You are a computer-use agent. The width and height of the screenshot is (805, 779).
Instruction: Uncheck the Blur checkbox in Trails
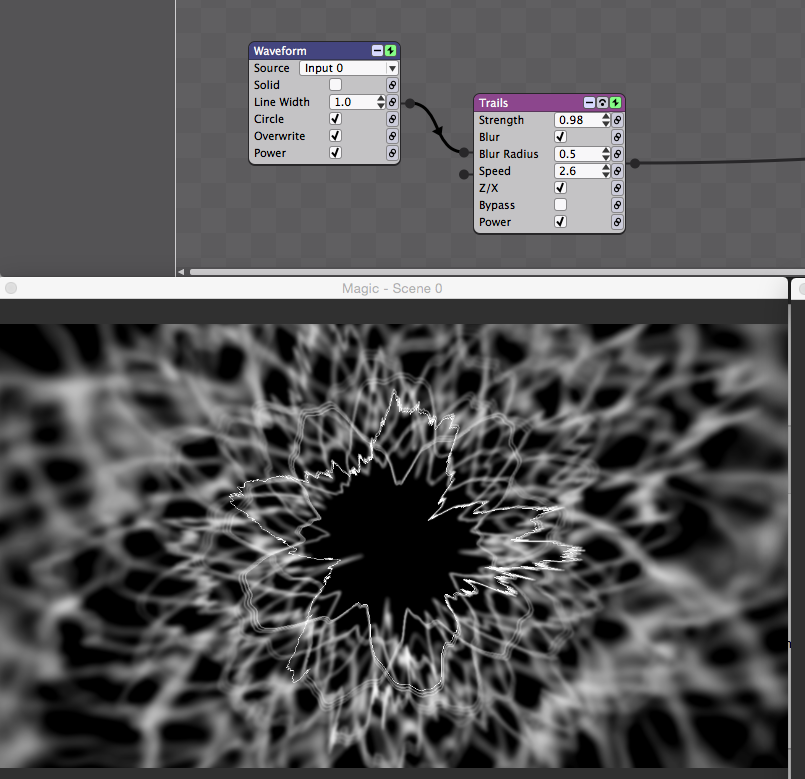point(561,137)
